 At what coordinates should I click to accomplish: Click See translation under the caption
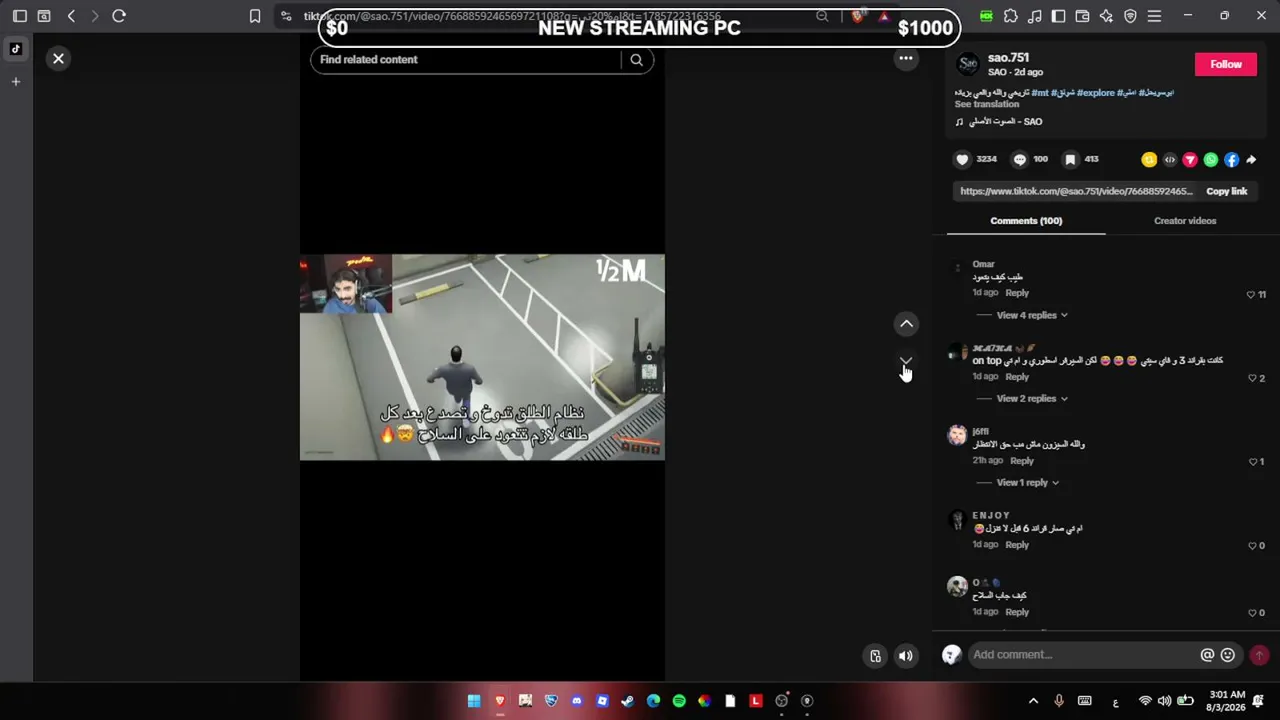pyautogui.click(x=986, y=104)
